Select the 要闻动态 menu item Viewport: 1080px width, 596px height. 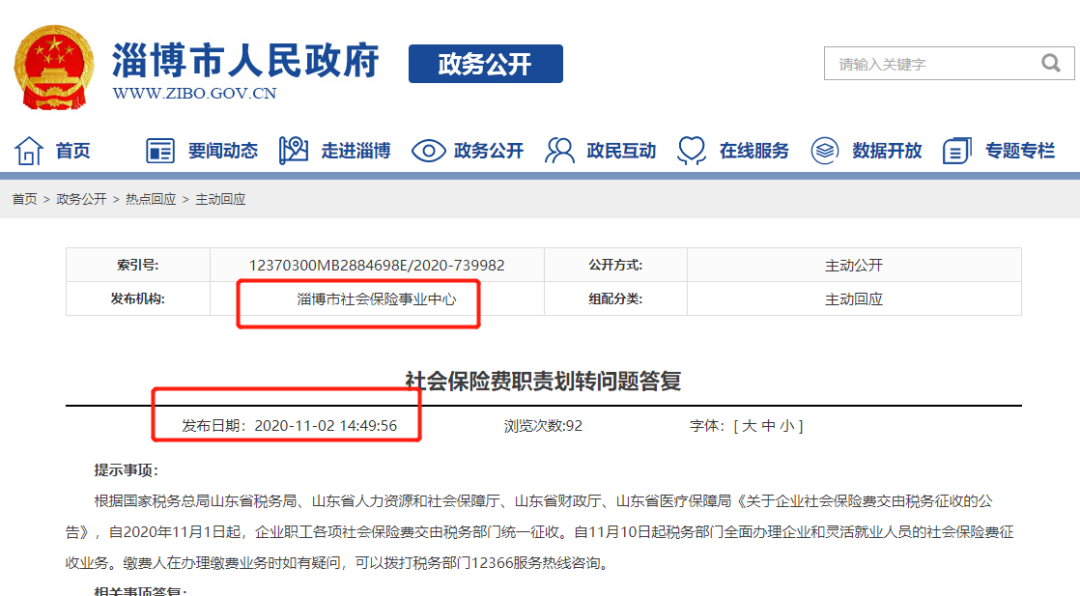[x=222, y=150]
